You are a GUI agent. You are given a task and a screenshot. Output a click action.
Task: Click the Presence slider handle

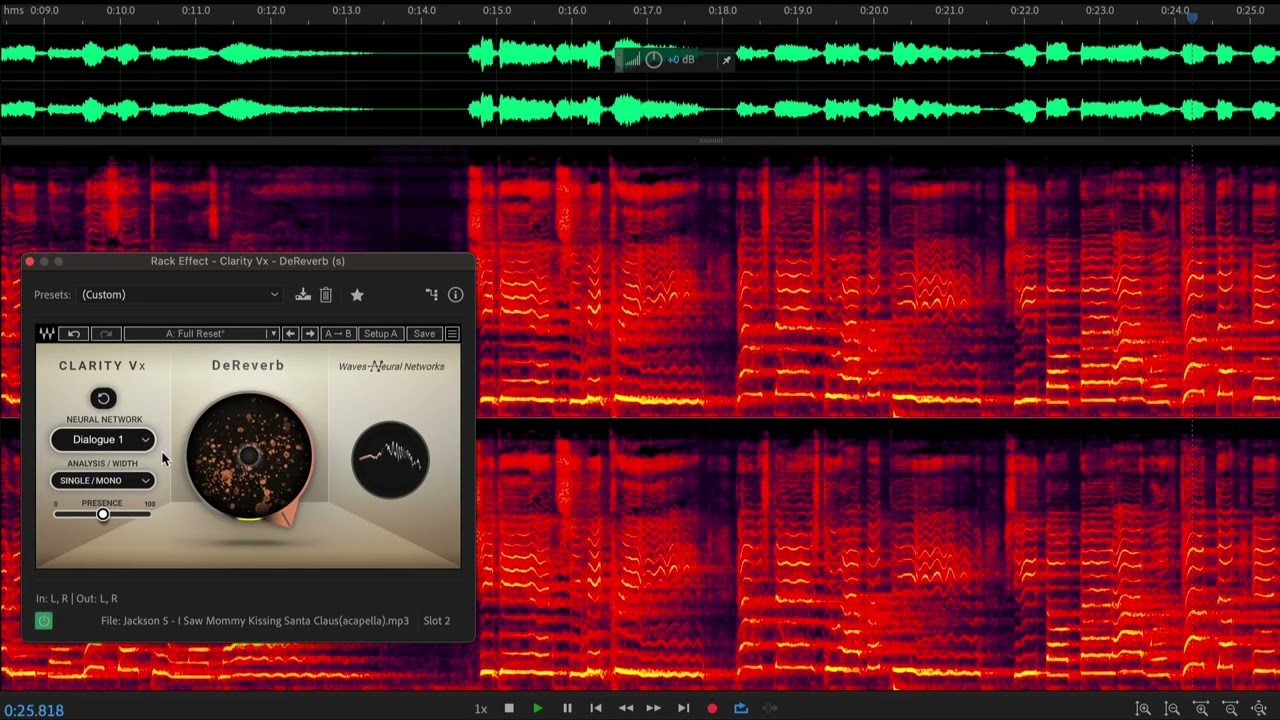(x=102, y=514)
